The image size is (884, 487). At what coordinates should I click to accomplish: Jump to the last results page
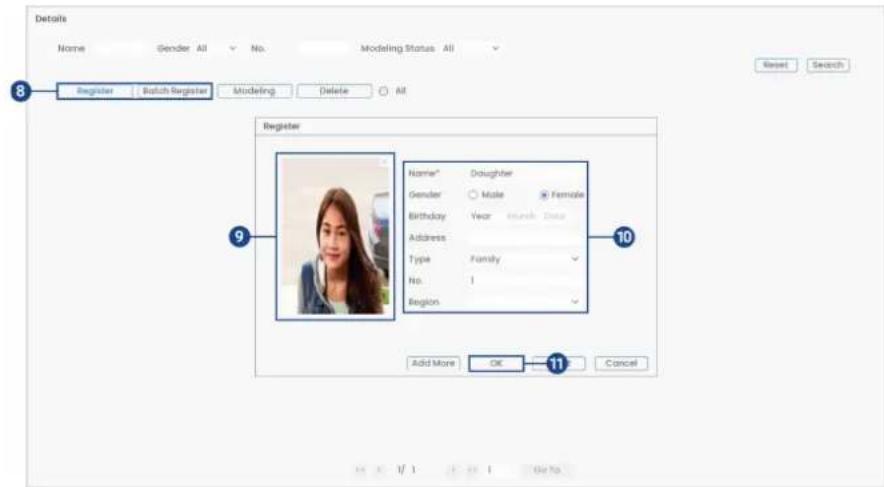tap(472, 470)
